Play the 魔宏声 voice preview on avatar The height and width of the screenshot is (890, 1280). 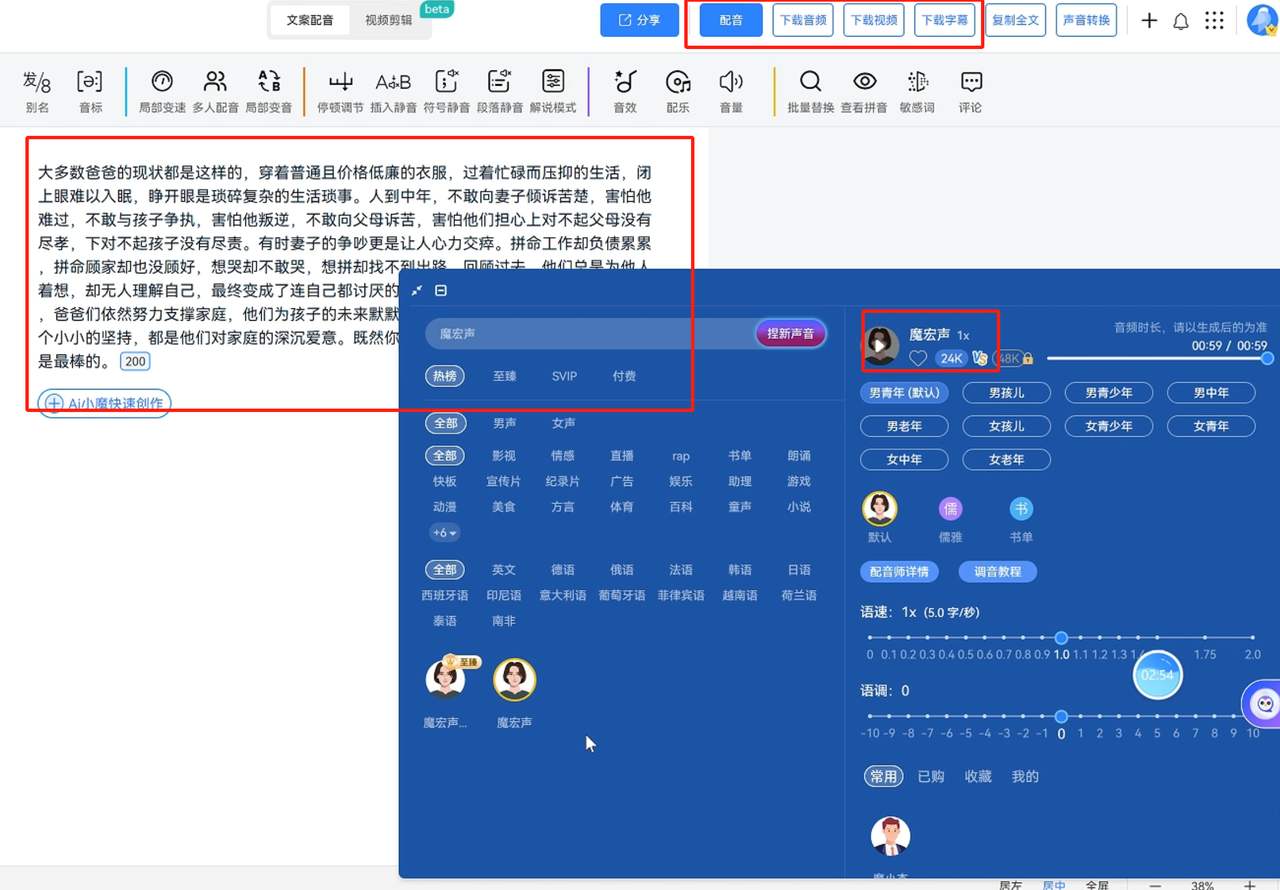[x=880, y=346]
